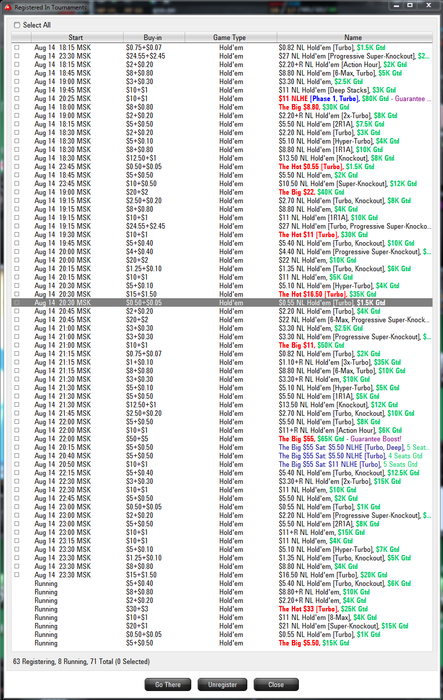Select the running $11 NL Hold'em [8-Max] tournament
This screenshot has width=443, height=700.
coord(222,617)
